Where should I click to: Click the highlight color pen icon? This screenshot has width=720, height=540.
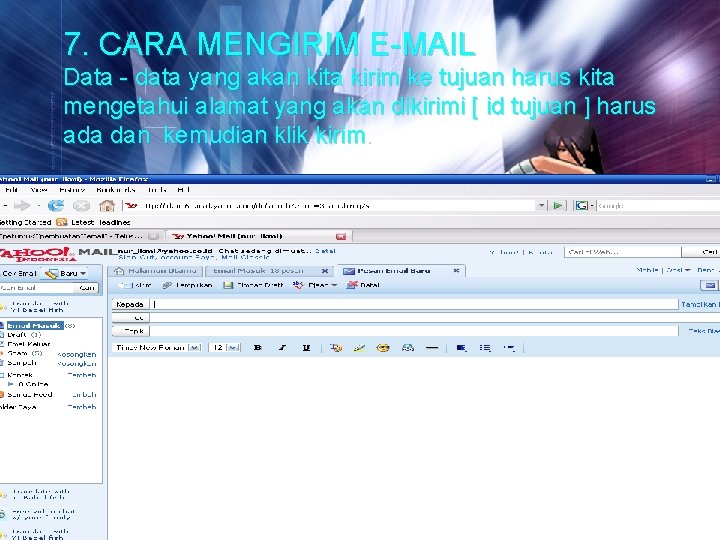[360, 348]
